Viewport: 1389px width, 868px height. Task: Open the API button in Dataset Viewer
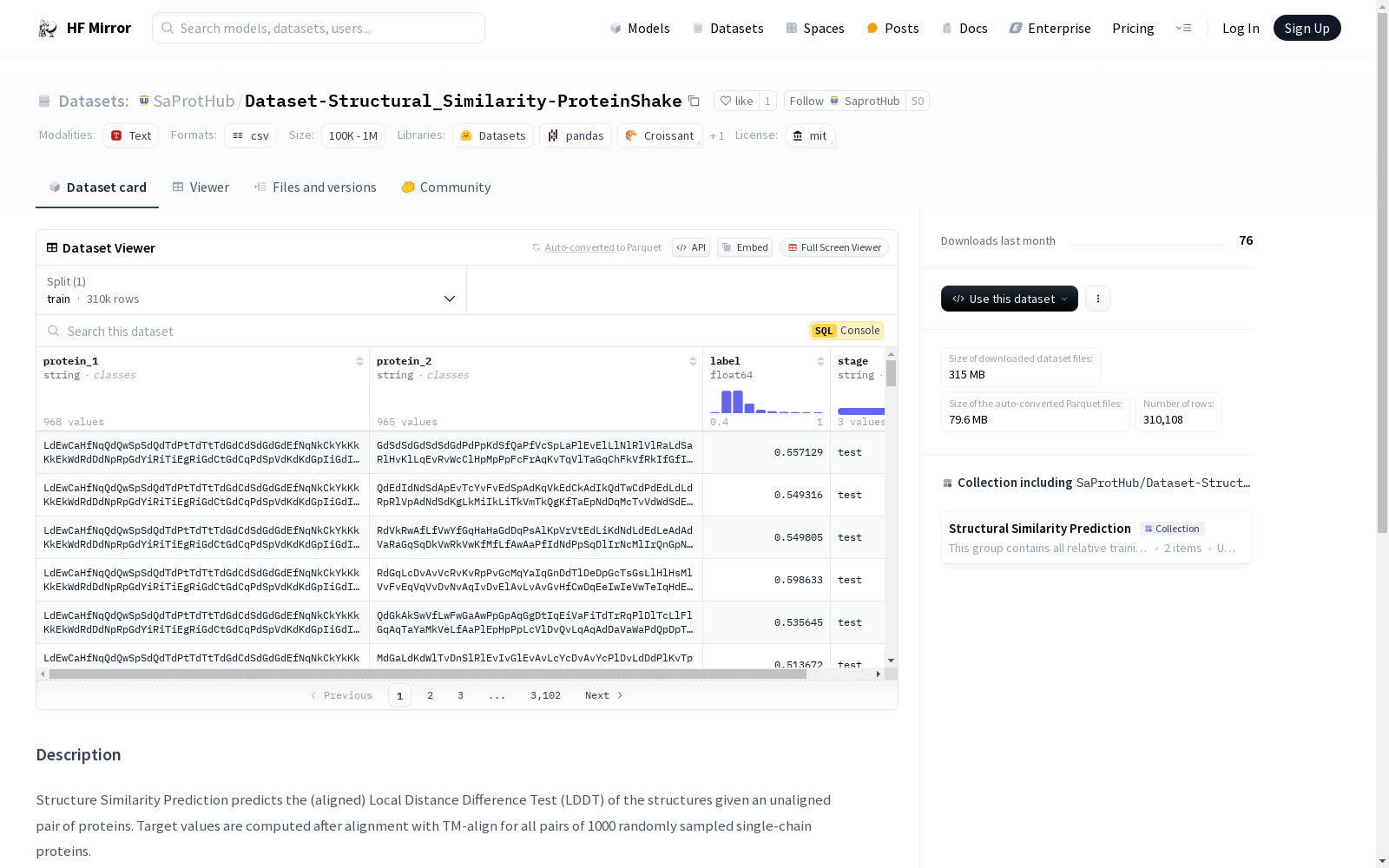[x=691, y=247]
